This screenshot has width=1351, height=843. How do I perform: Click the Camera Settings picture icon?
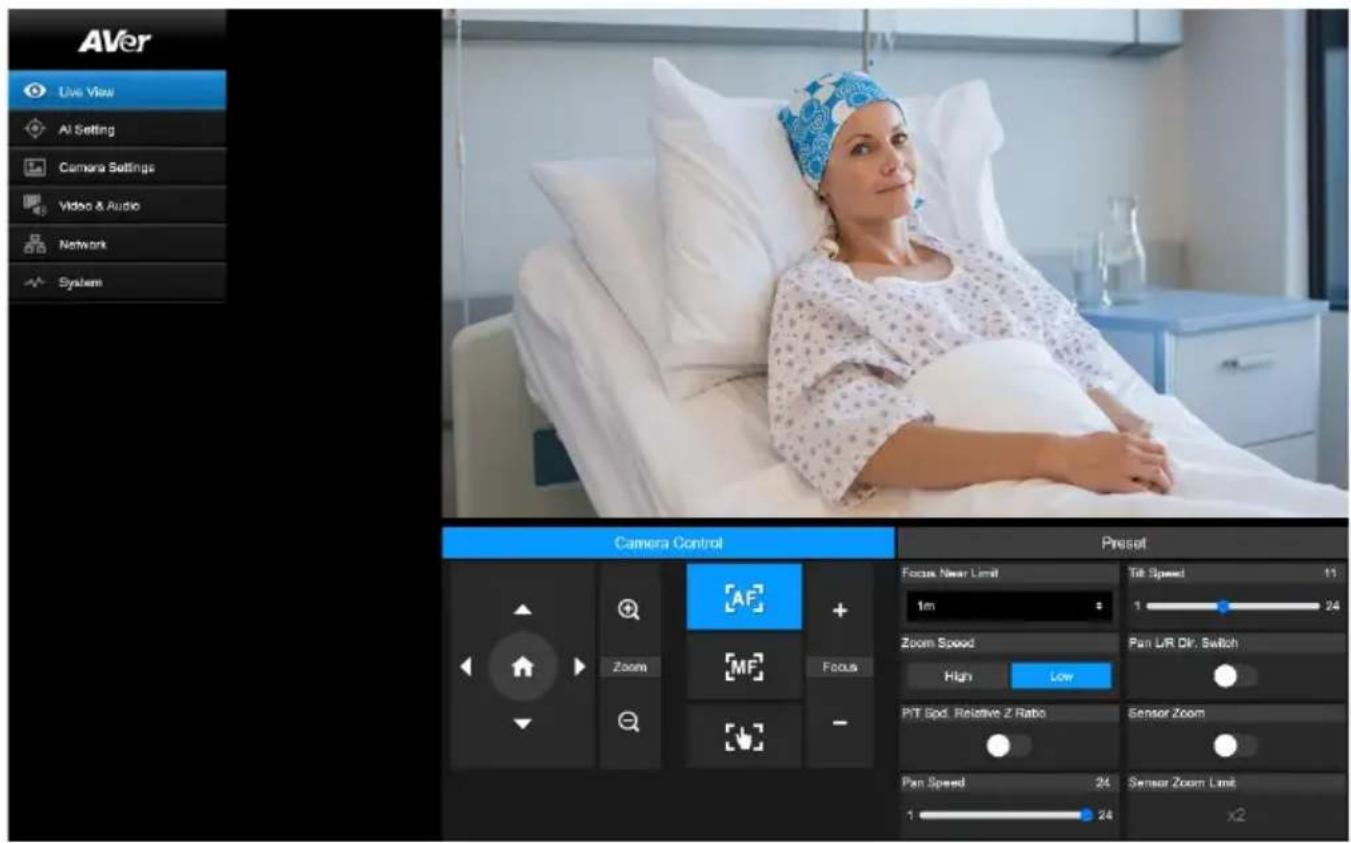tap(35, 167)
